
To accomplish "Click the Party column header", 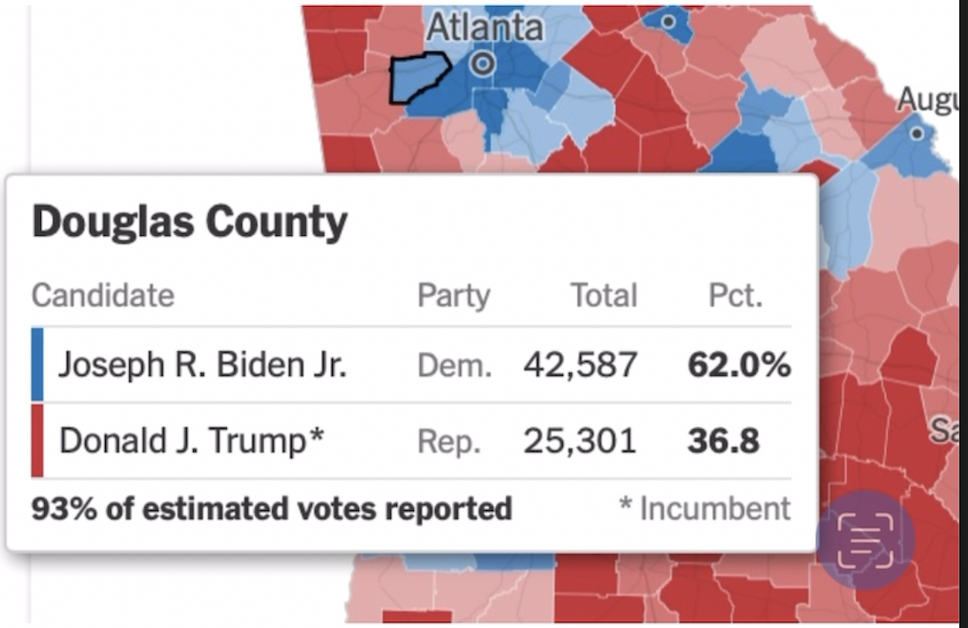I will tap(453, 296).
